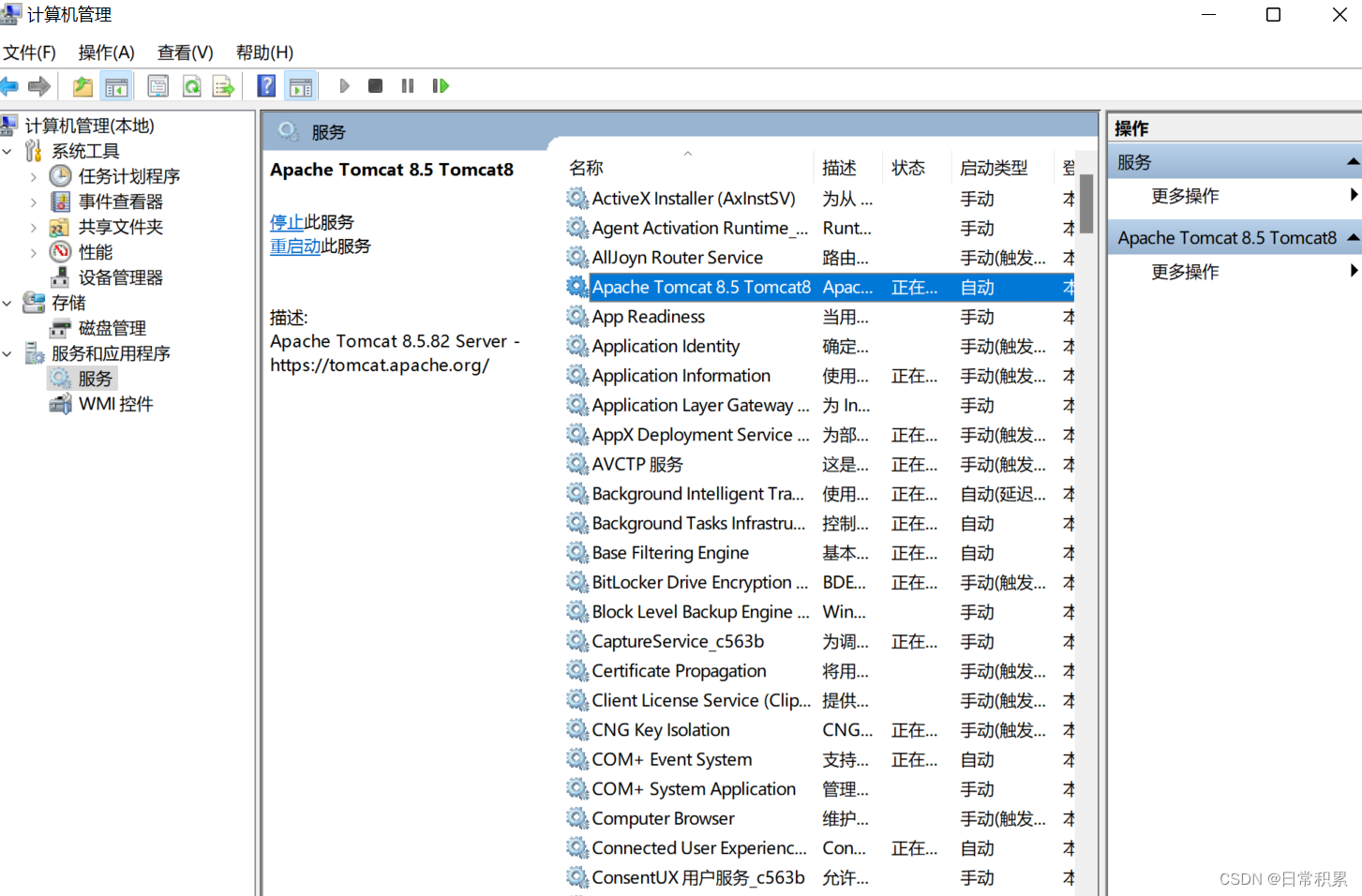The image size is (1362, 896).
Task: Click the Export list toolbar icon
Action: point(224,86)
